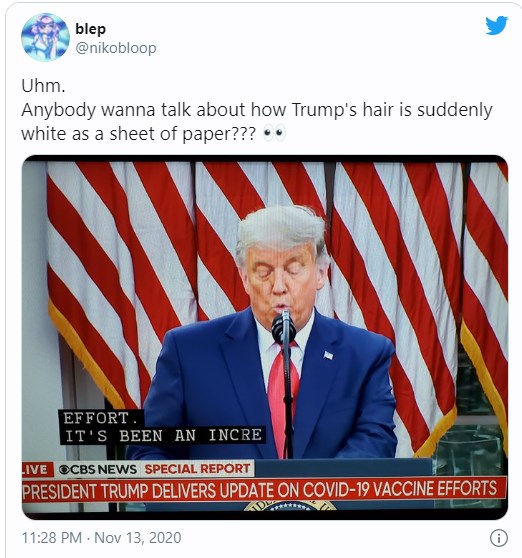Click the tweet text about Trump's hair
The height and width of the screenshot is (558, 522).
tap(257, 121)
